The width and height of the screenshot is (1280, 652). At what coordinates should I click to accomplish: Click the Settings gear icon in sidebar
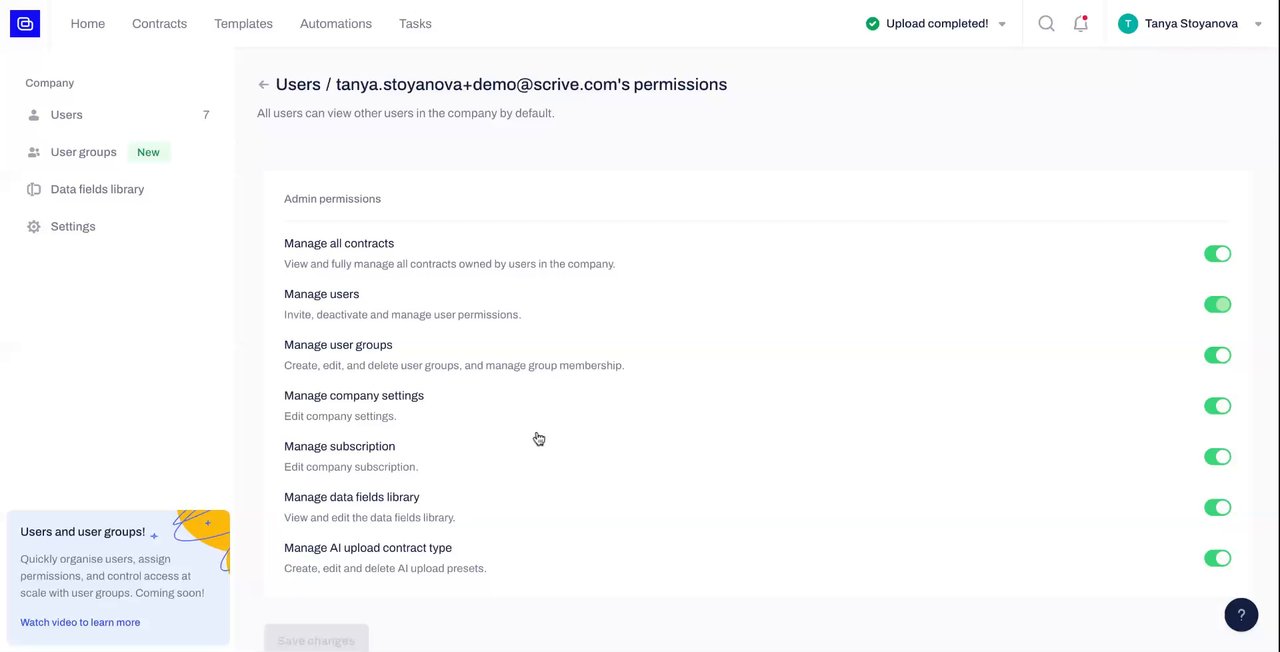34,227
